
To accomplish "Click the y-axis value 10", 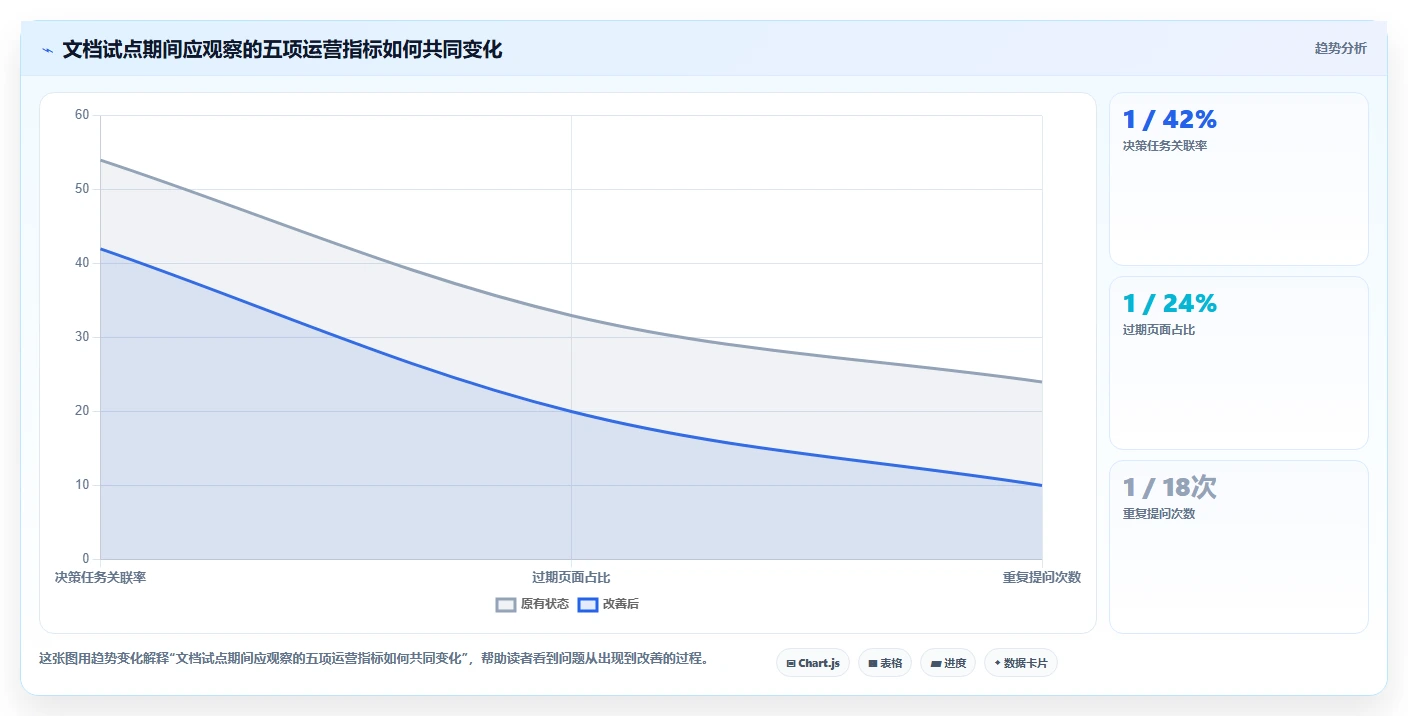I will [x=82, y=485].
